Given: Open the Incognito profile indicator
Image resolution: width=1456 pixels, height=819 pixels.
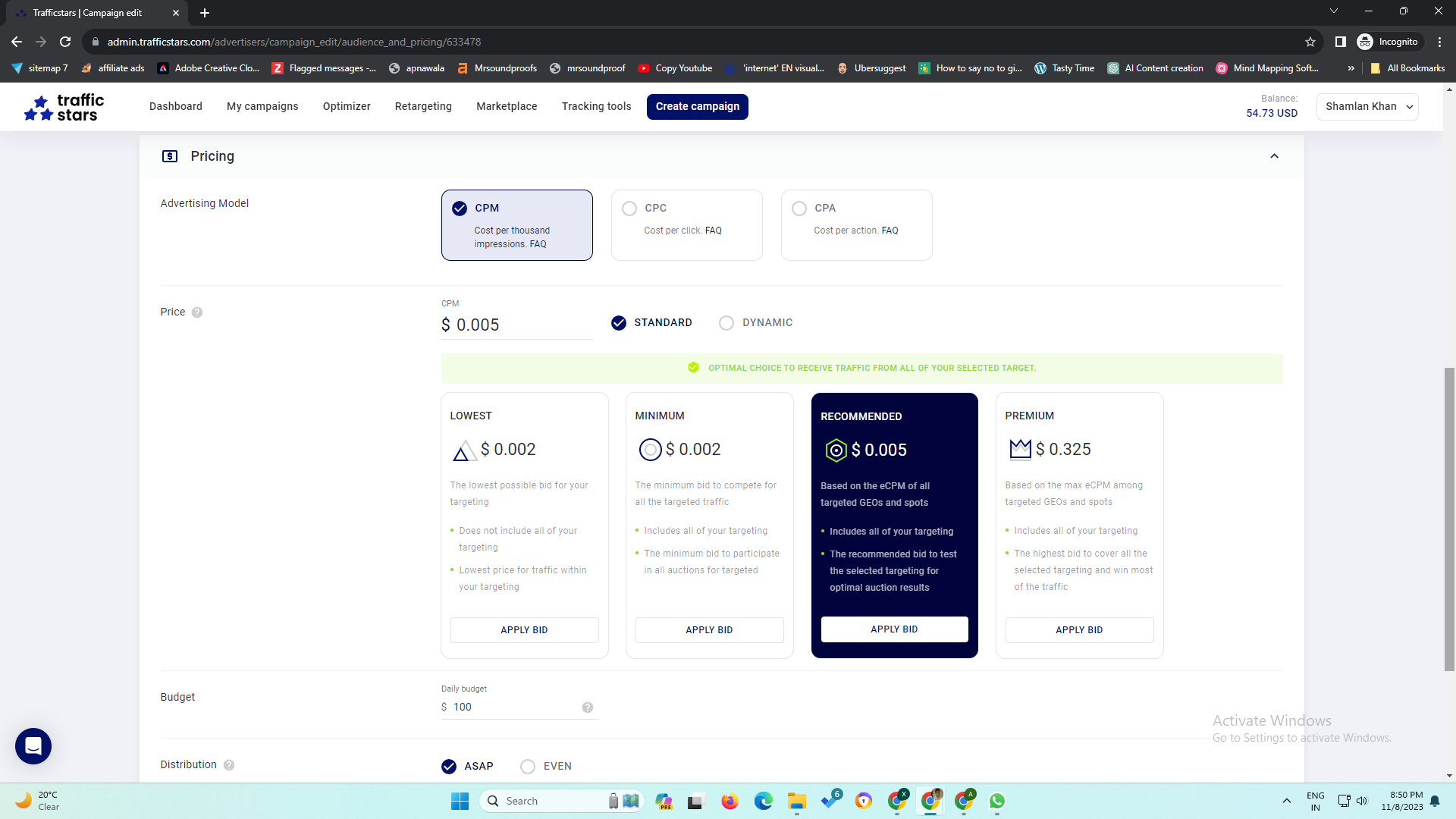Looking at the screenshot, I should coord(1388,42).
